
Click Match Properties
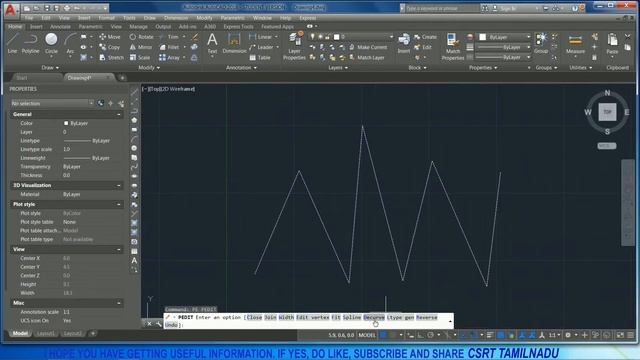(x=453, y=47)
